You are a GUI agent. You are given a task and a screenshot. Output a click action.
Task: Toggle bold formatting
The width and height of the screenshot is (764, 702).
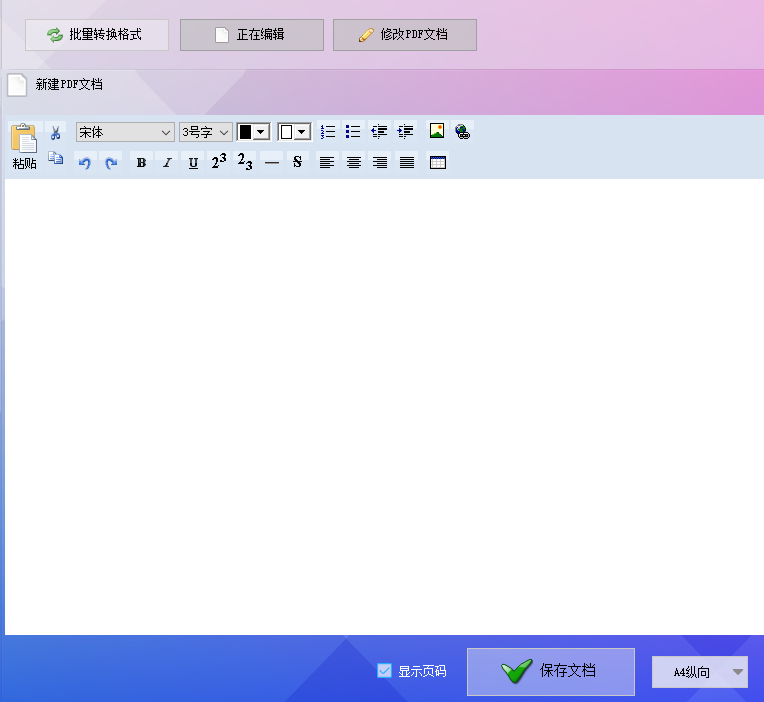coord(141,163)
